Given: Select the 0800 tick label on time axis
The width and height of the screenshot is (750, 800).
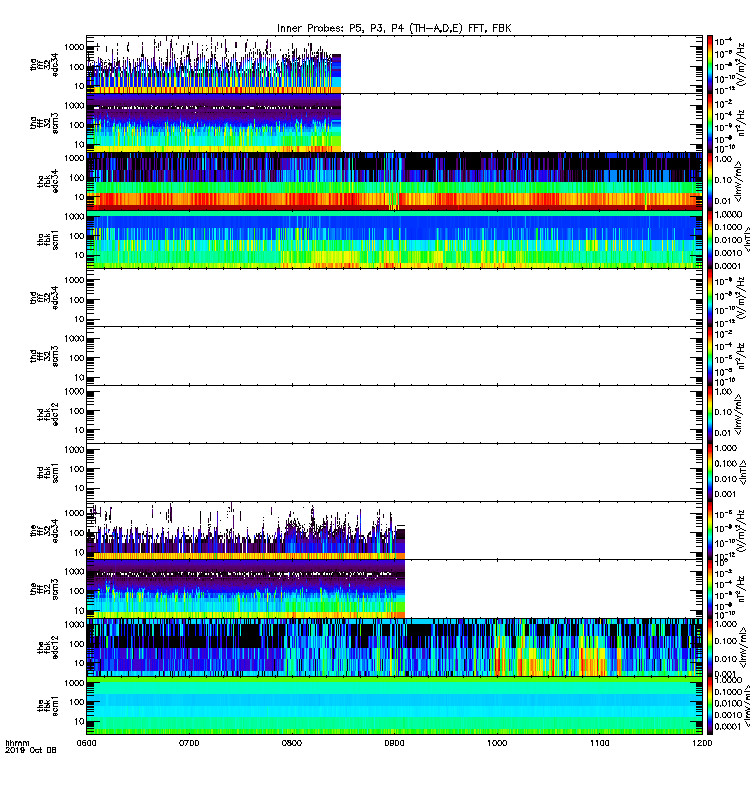Looking at the screenshot, I should point(292,743).
